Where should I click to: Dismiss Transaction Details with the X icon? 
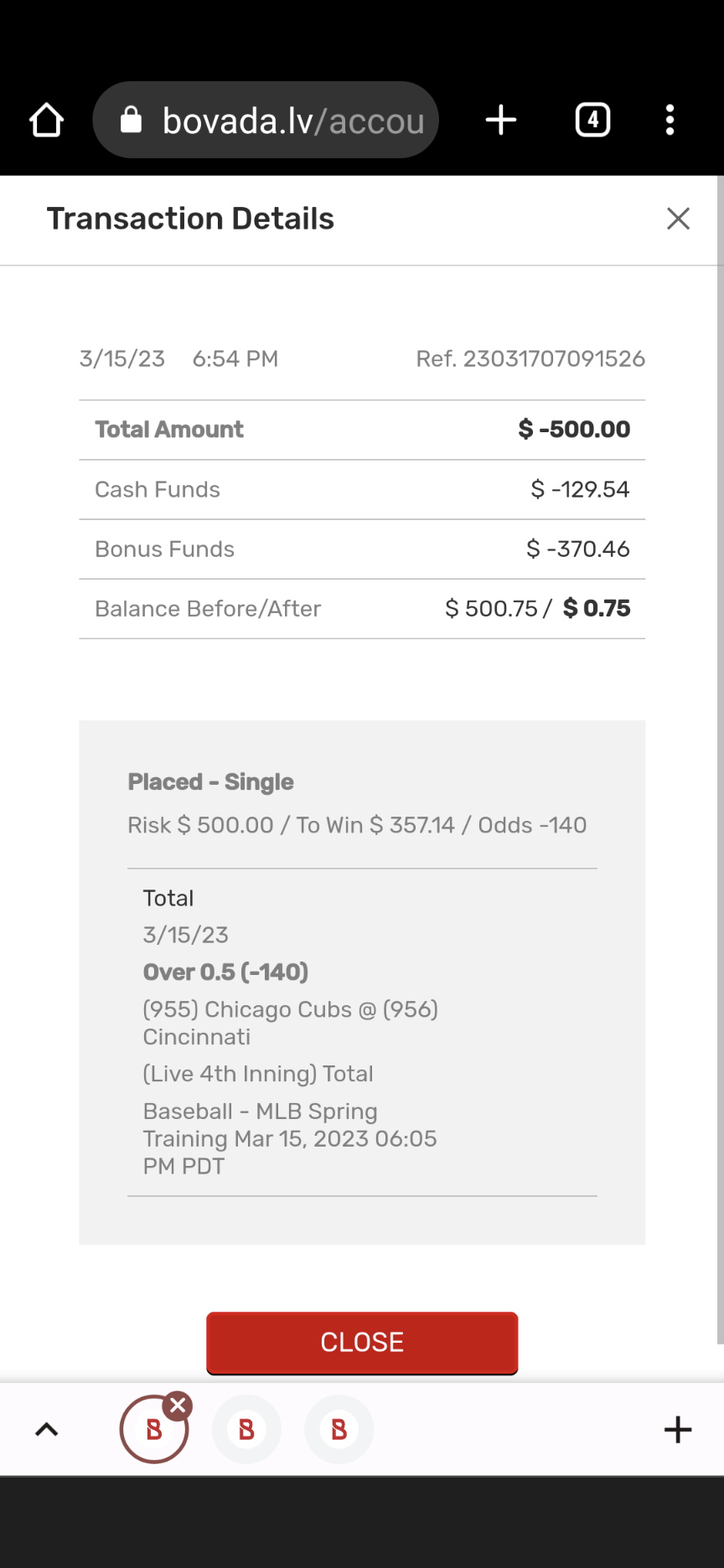tap(678, 219)
